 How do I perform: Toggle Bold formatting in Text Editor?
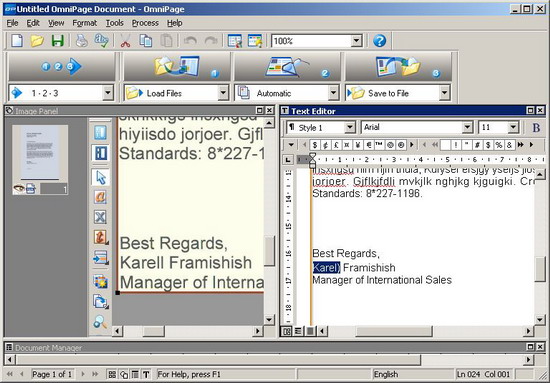tap(536, 128)
